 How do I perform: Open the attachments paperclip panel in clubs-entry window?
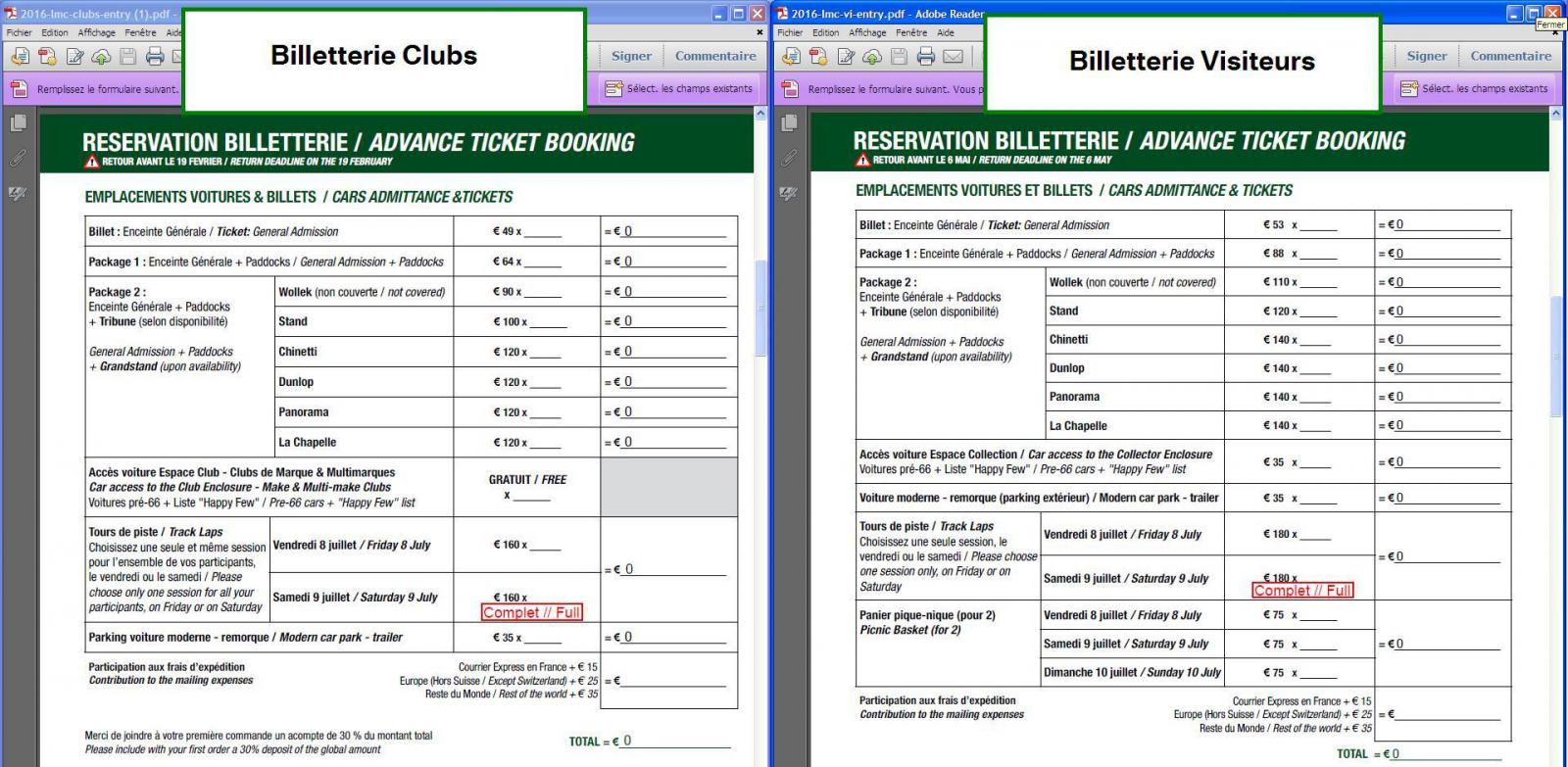coord(18,158)
